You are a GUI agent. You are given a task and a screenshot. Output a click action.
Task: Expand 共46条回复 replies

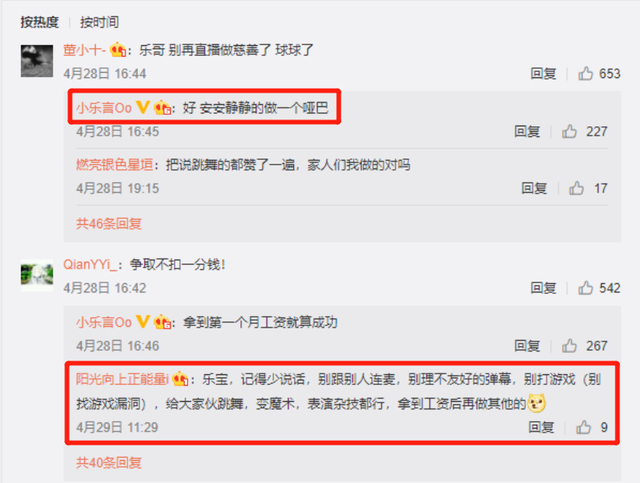109,223
